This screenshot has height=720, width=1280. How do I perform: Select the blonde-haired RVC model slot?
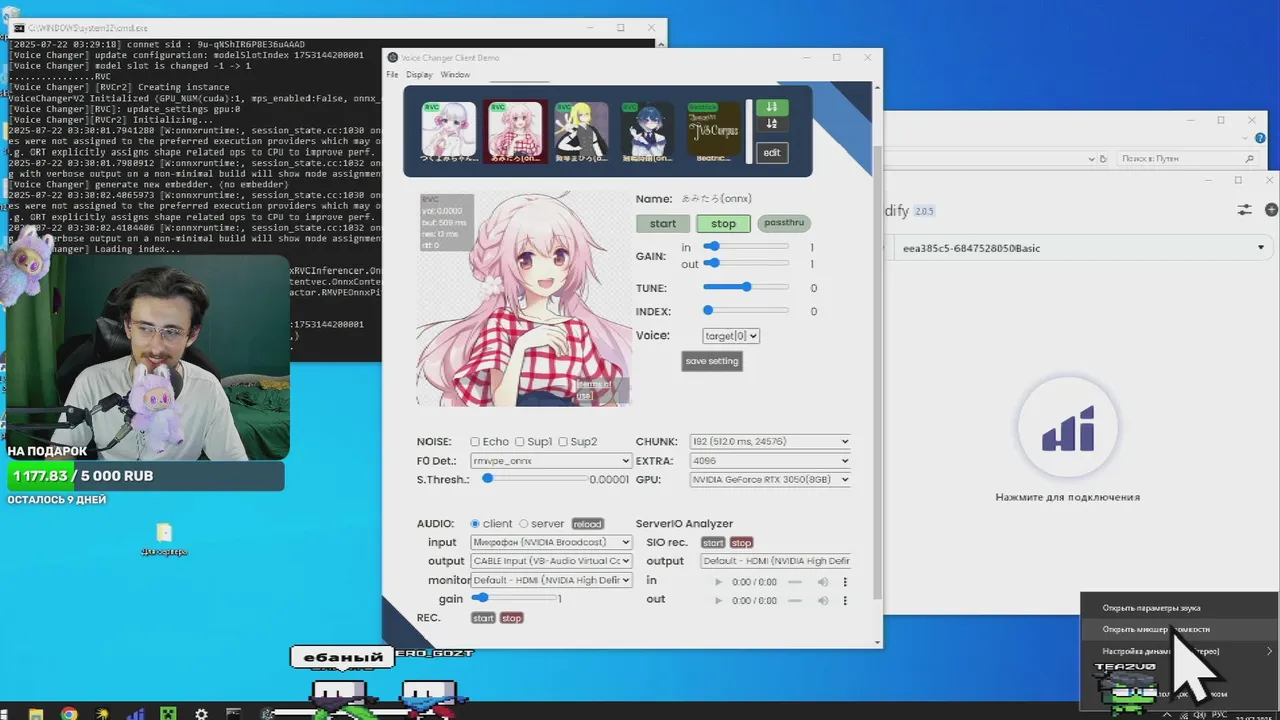[581, 131]
